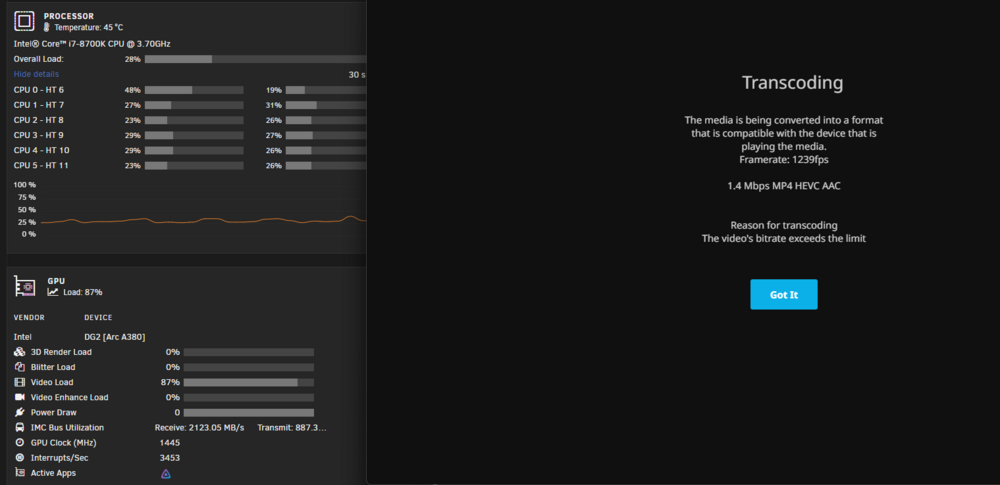This screenshot has width=1000, height=485.
Task: Click the Video Enhance Load camera icon
Action: coord(20,397)
